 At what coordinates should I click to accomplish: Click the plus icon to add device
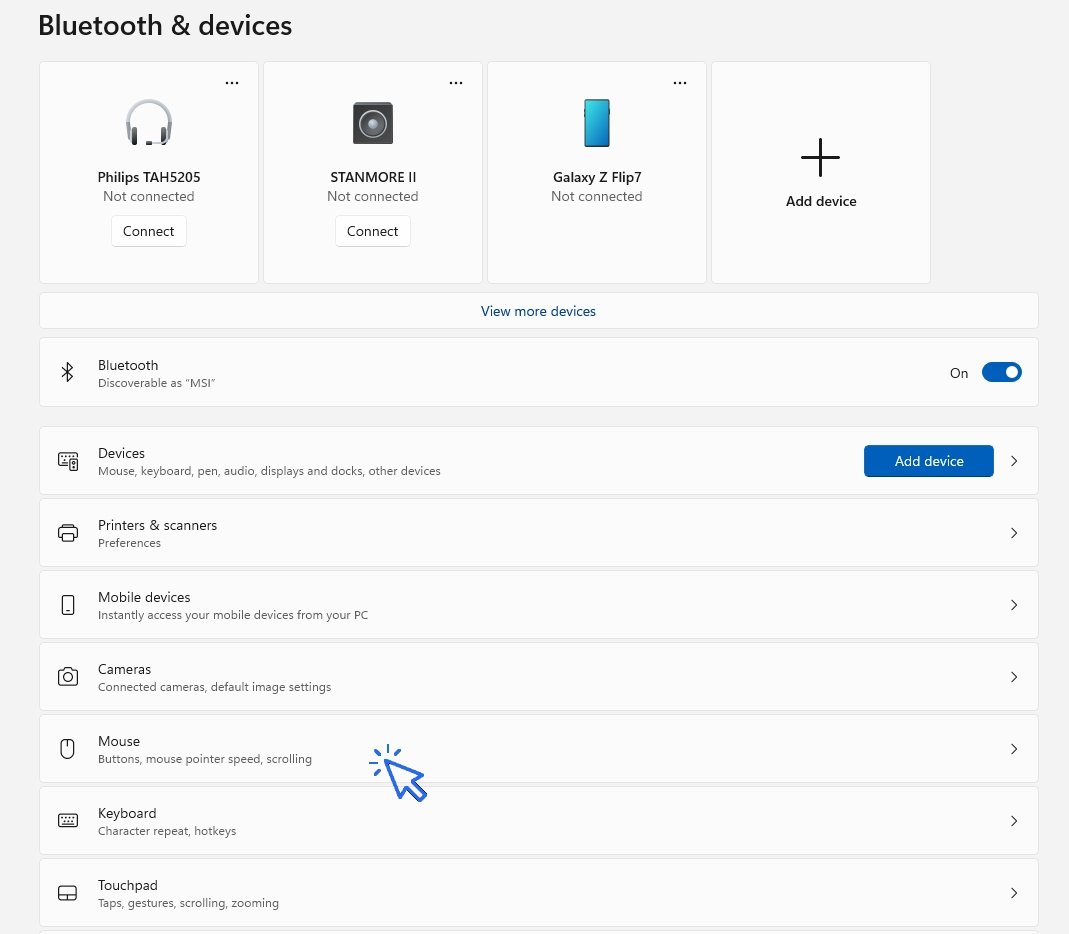click(x=820, y=157)
